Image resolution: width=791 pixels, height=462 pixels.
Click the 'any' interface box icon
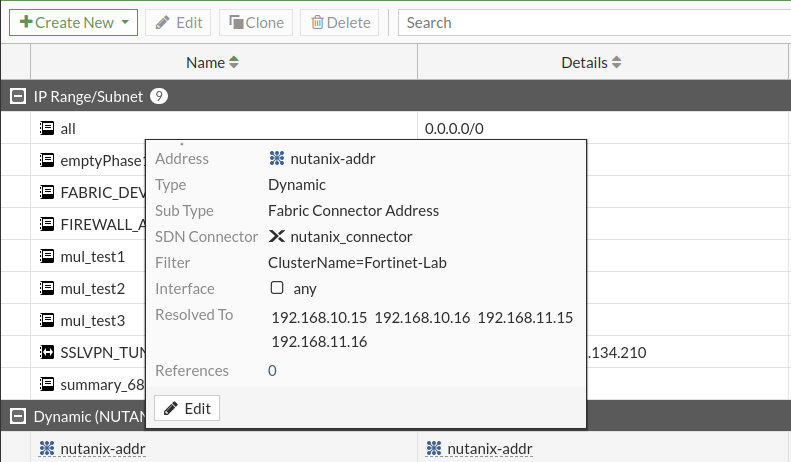pos(277,288)
